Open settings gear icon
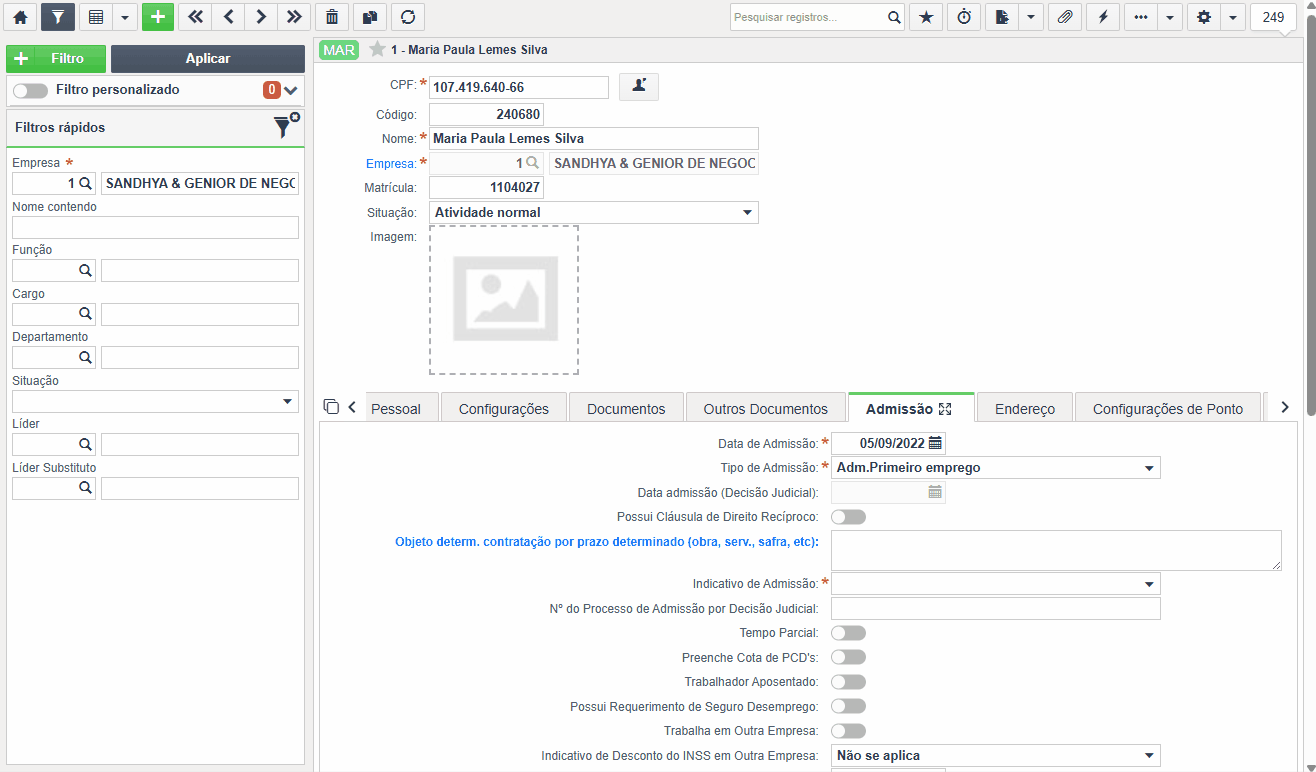The image size is (1316, 772). coord(1204,17)
